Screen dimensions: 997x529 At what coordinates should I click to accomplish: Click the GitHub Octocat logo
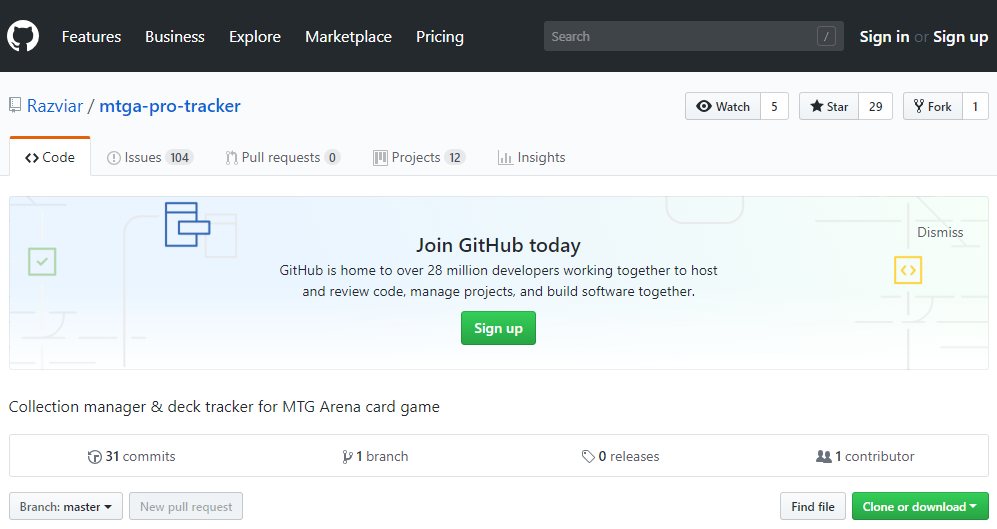pos(23,37)
